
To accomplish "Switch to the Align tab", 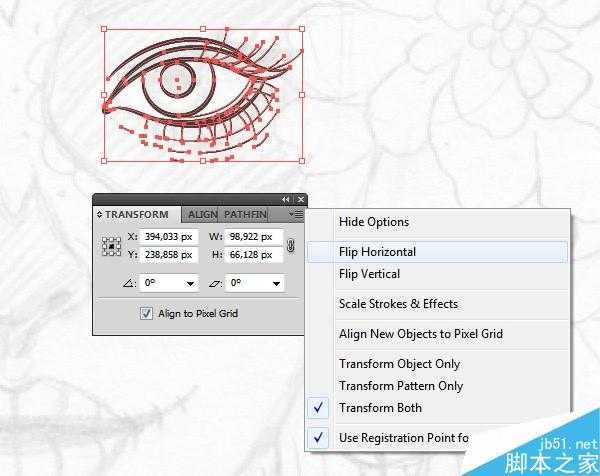I will pyautogui.click(x=202, y=215).
